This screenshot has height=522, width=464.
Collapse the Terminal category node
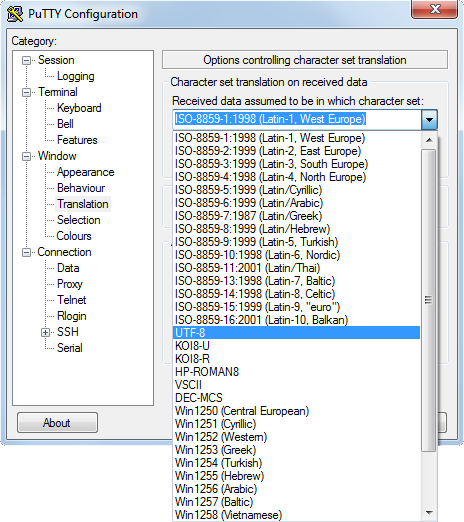click(x=26, y=92)
